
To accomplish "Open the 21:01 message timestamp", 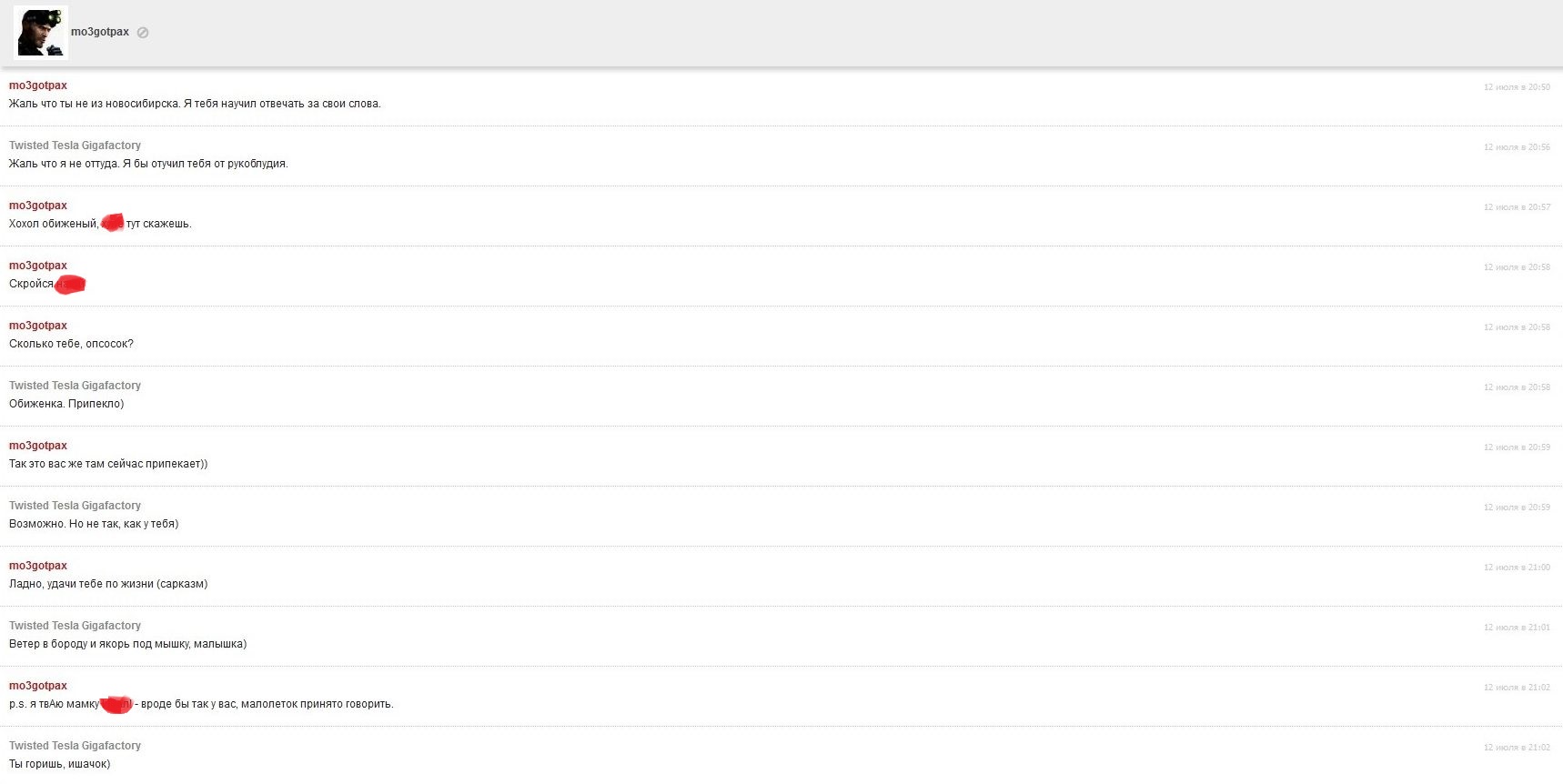I will tap(1517, 628).
